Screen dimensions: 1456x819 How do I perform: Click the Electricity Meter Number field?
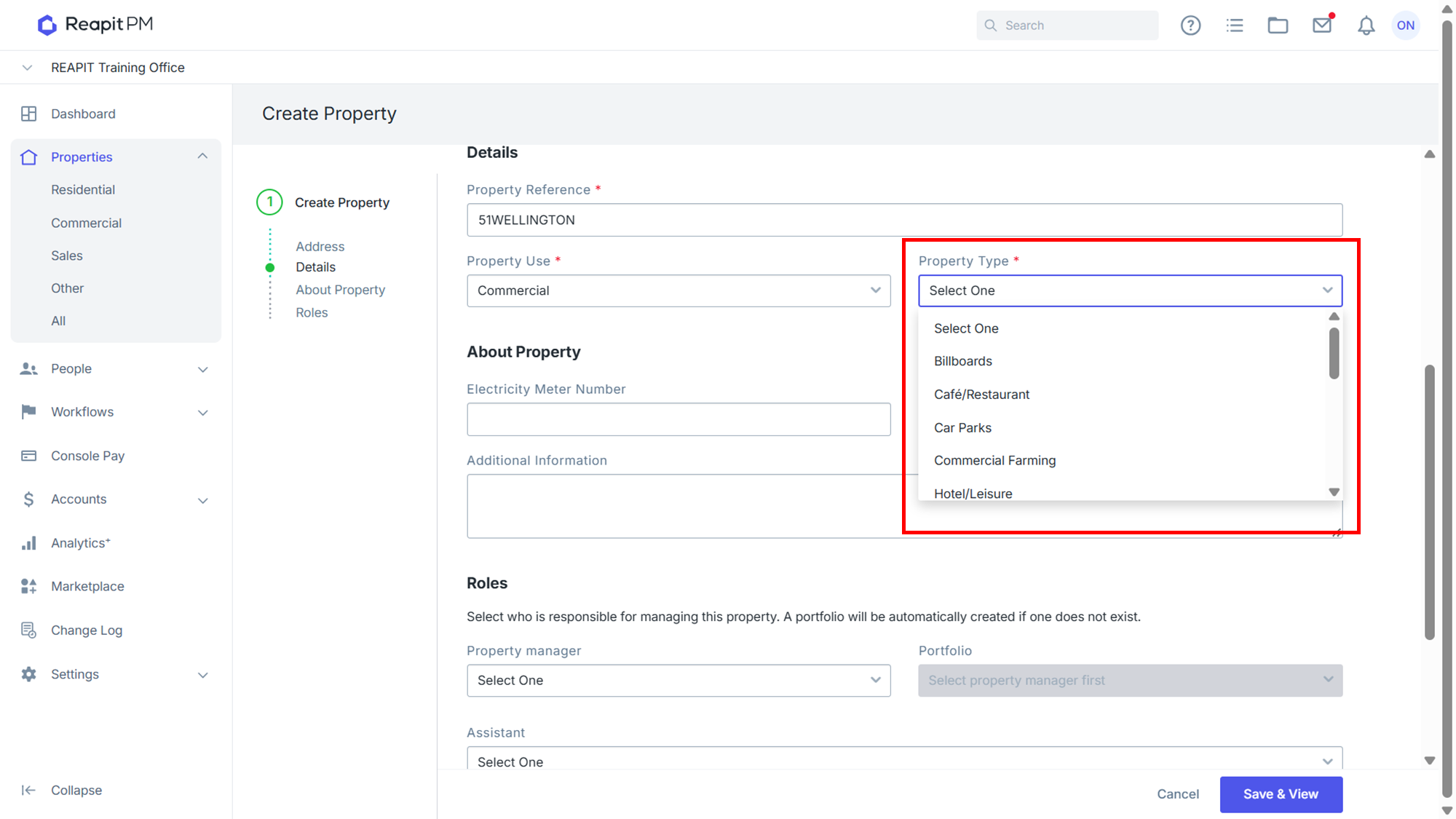click(678, 419)
